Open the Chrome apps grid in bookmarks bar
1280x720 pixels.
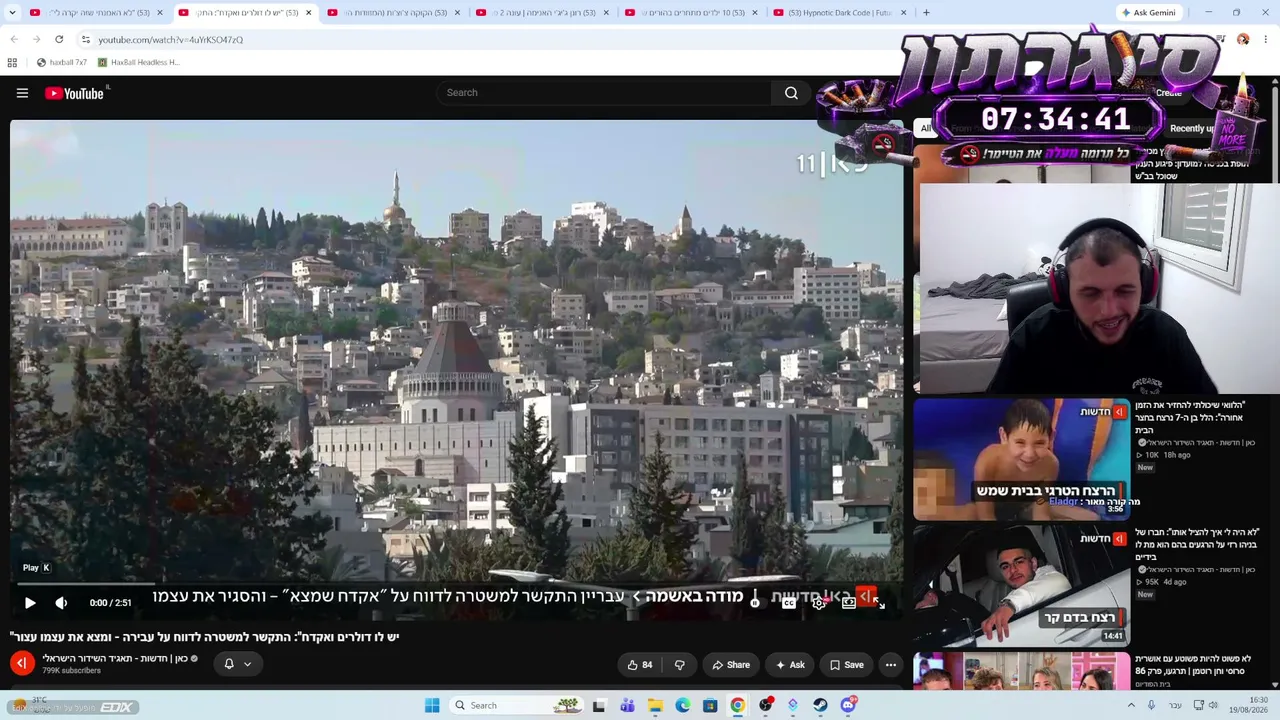click(12, 62)
